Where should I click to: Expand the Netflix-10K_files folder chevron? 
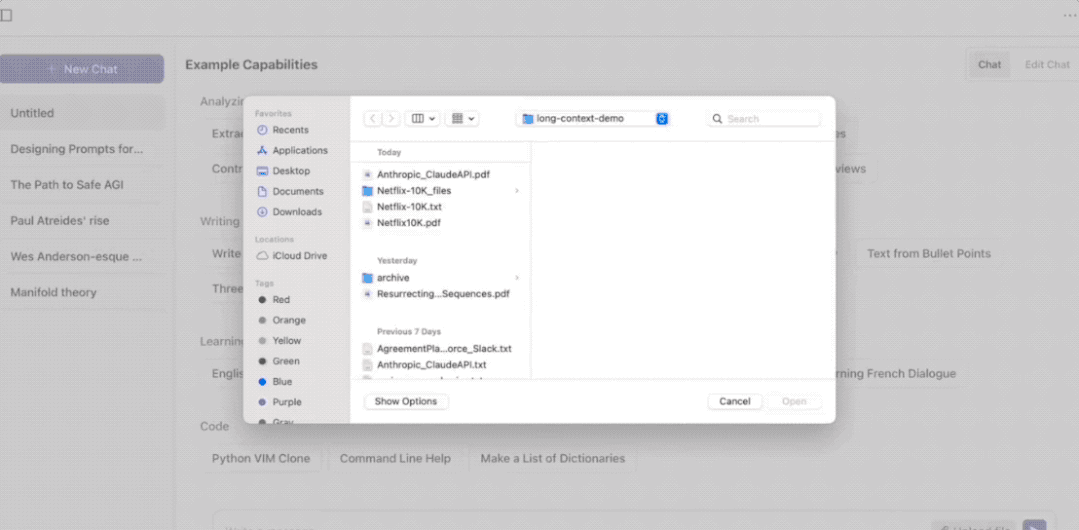(x=517, y=191)
